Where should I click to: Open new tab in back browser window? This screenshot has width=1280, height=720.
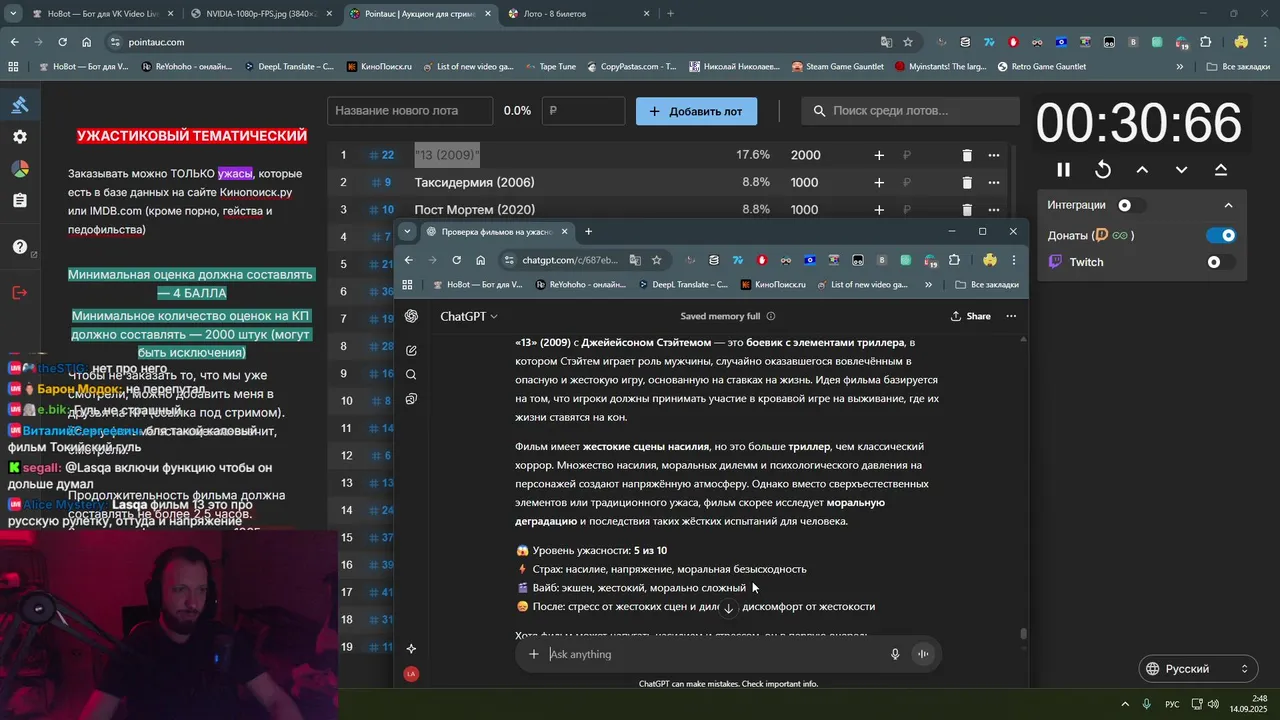pyautogui.click(x=670, y=14)
